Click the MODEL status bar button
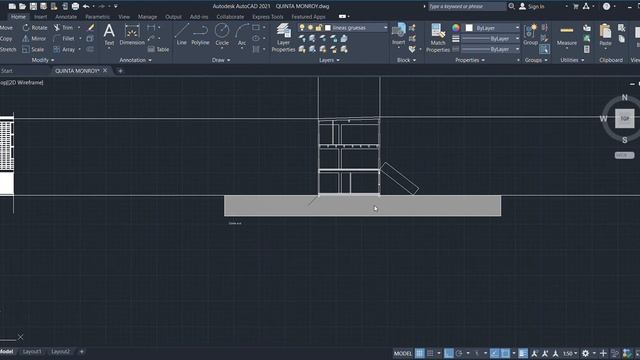This screenshot has width=640, height=360. coord(403,353)
